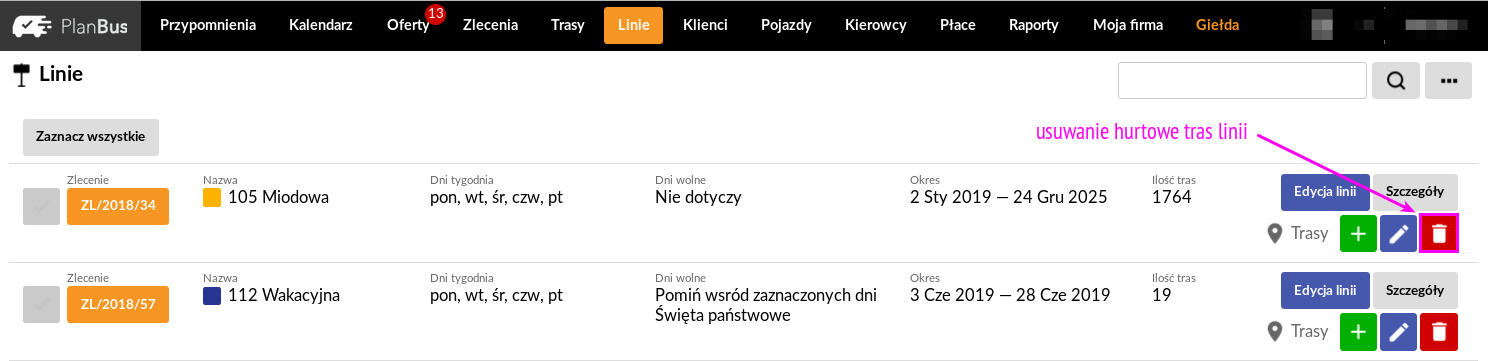Open the three-dots more options button
The width and height of the screenshot is (1488, 361).
pos(1448,81)
